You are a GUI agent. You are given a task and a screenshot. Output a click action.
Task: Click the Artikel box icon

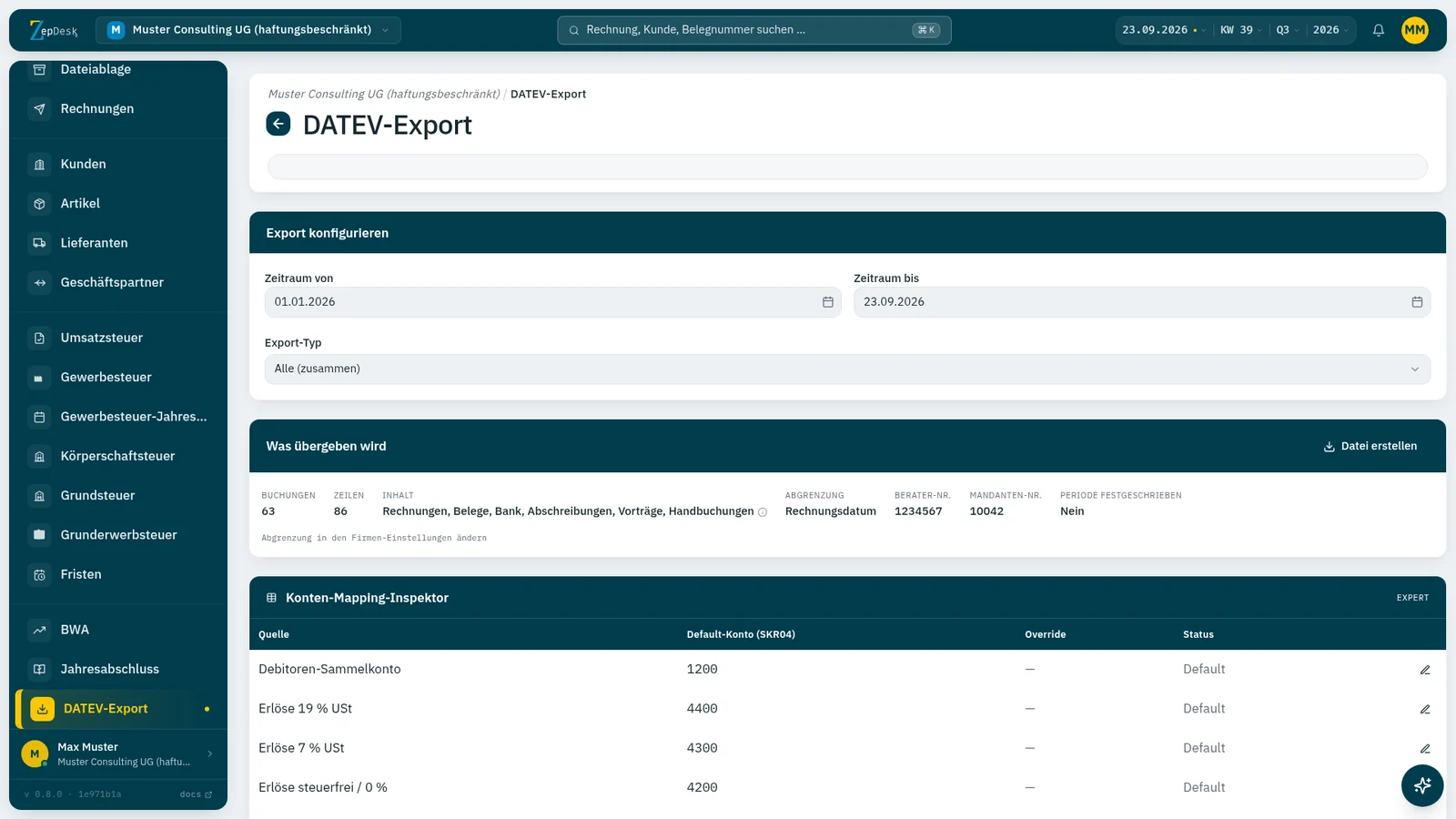pyautogui.click(x=39, y=204)
